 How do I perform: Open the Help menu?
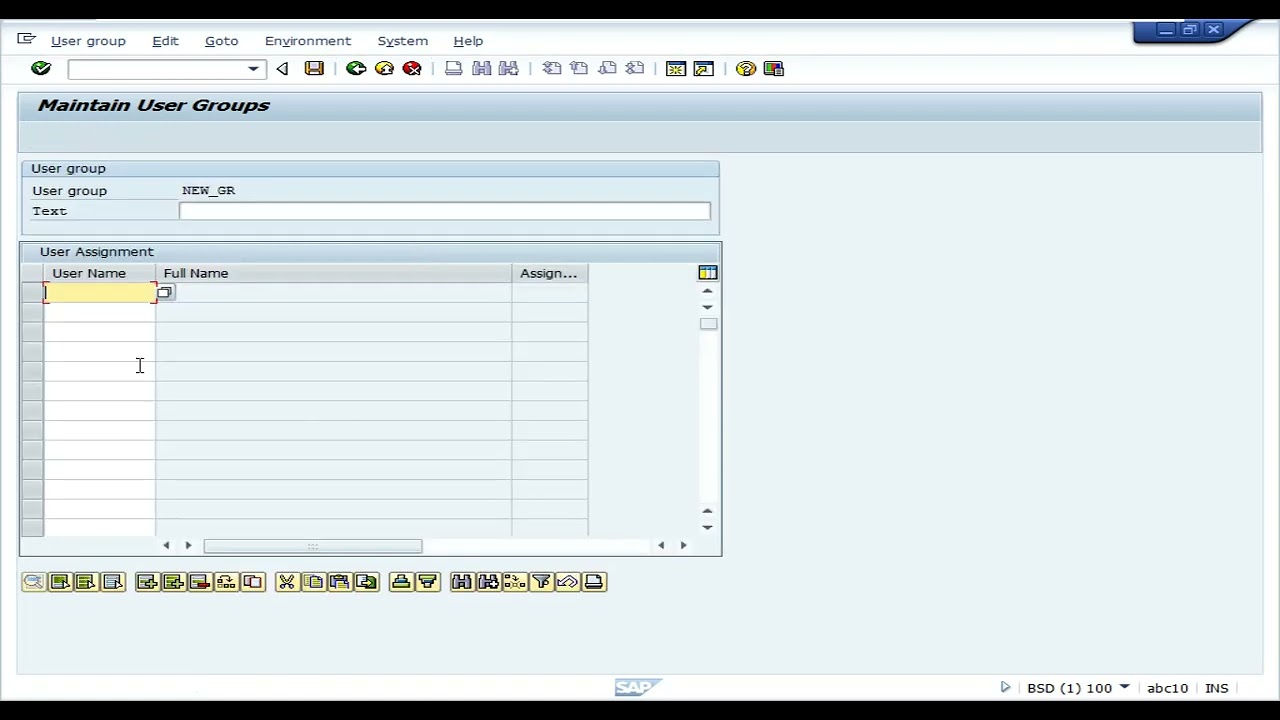coord(468,41)
